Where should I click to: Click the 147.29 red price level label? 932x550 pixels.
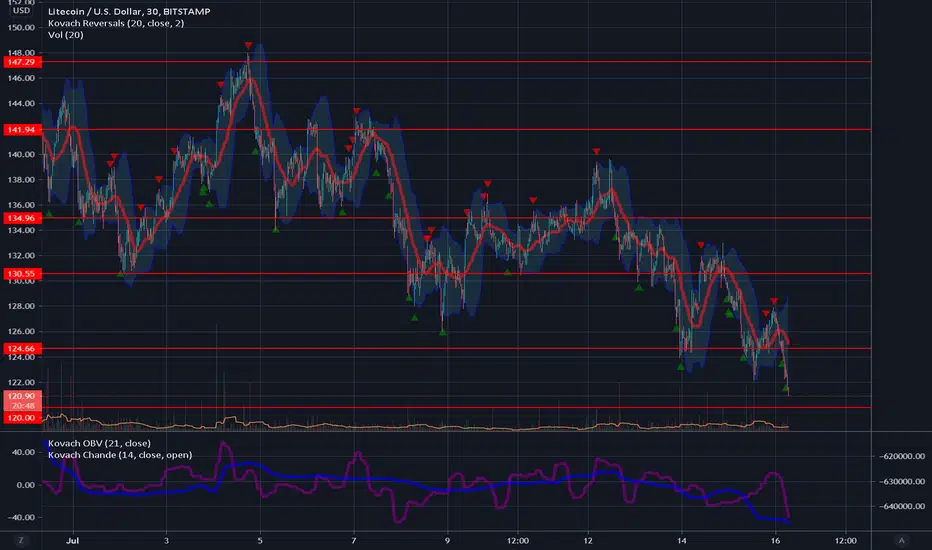(22, 62)
